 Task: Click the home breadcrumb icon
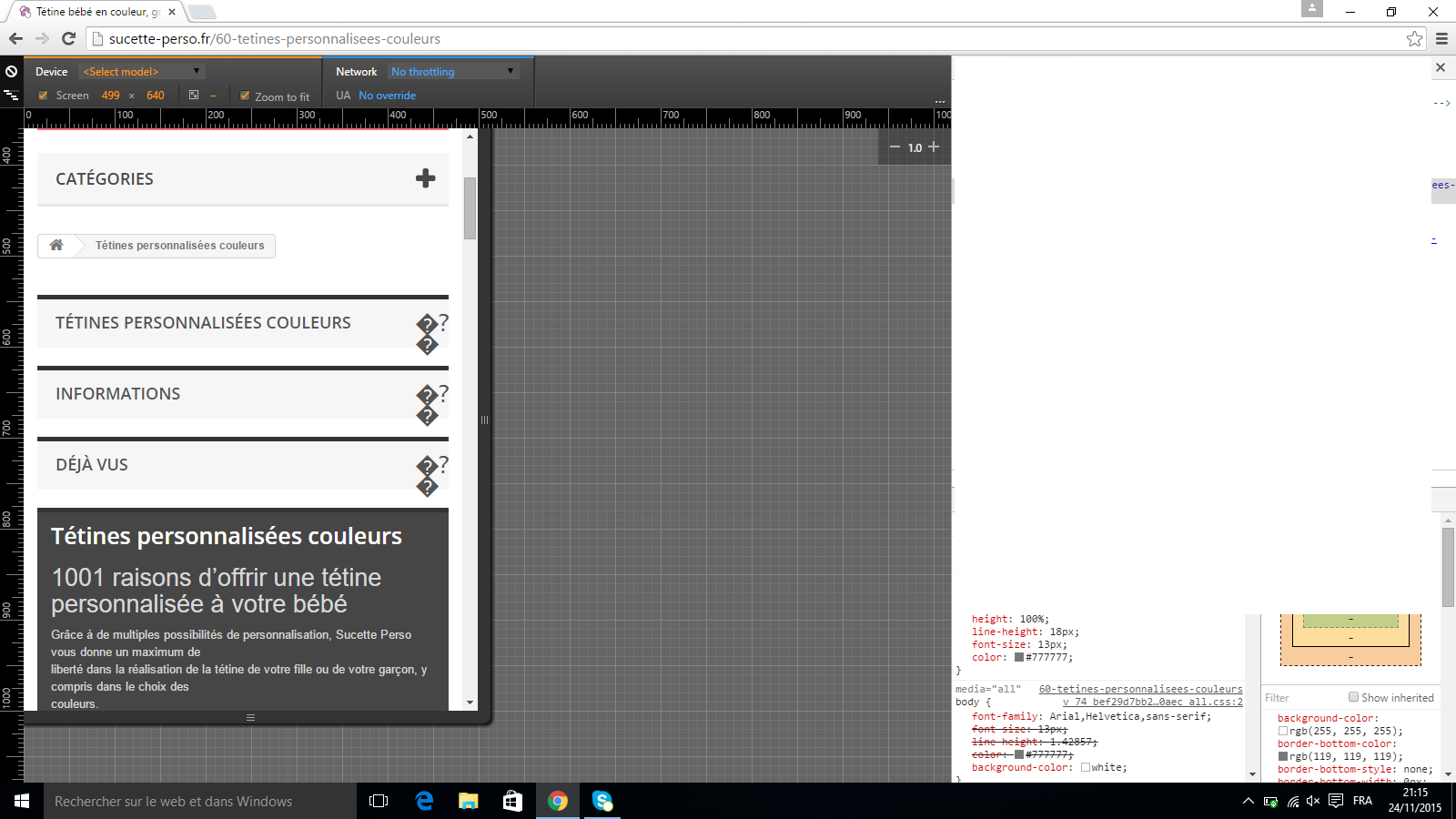pos(56,245)
